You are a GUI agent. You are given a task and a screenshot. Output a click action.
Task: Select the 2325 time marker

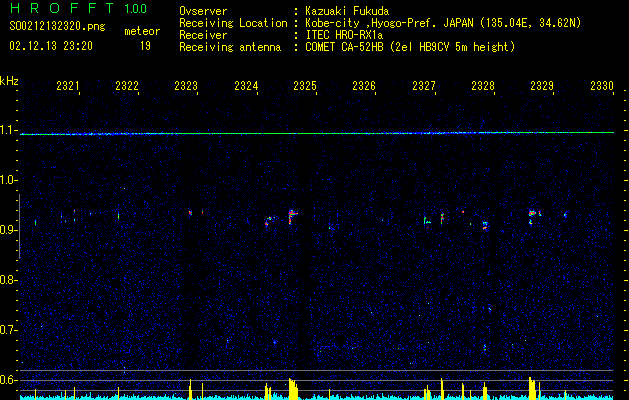click(x=305, y=87)
